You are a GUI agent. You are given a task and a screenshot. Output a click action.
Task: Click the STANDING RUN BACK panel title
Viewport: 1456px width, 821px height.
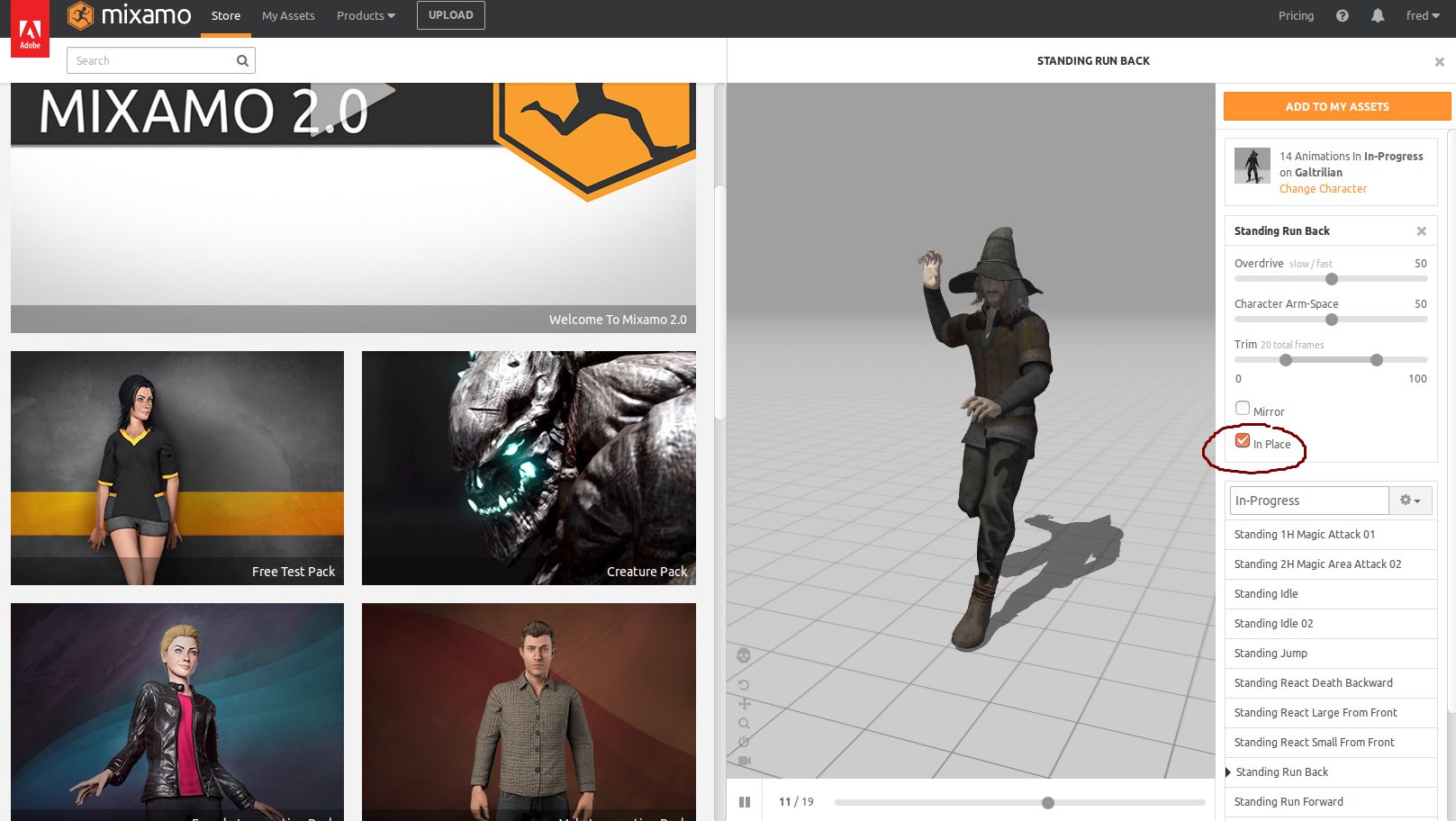[1093, 61]
